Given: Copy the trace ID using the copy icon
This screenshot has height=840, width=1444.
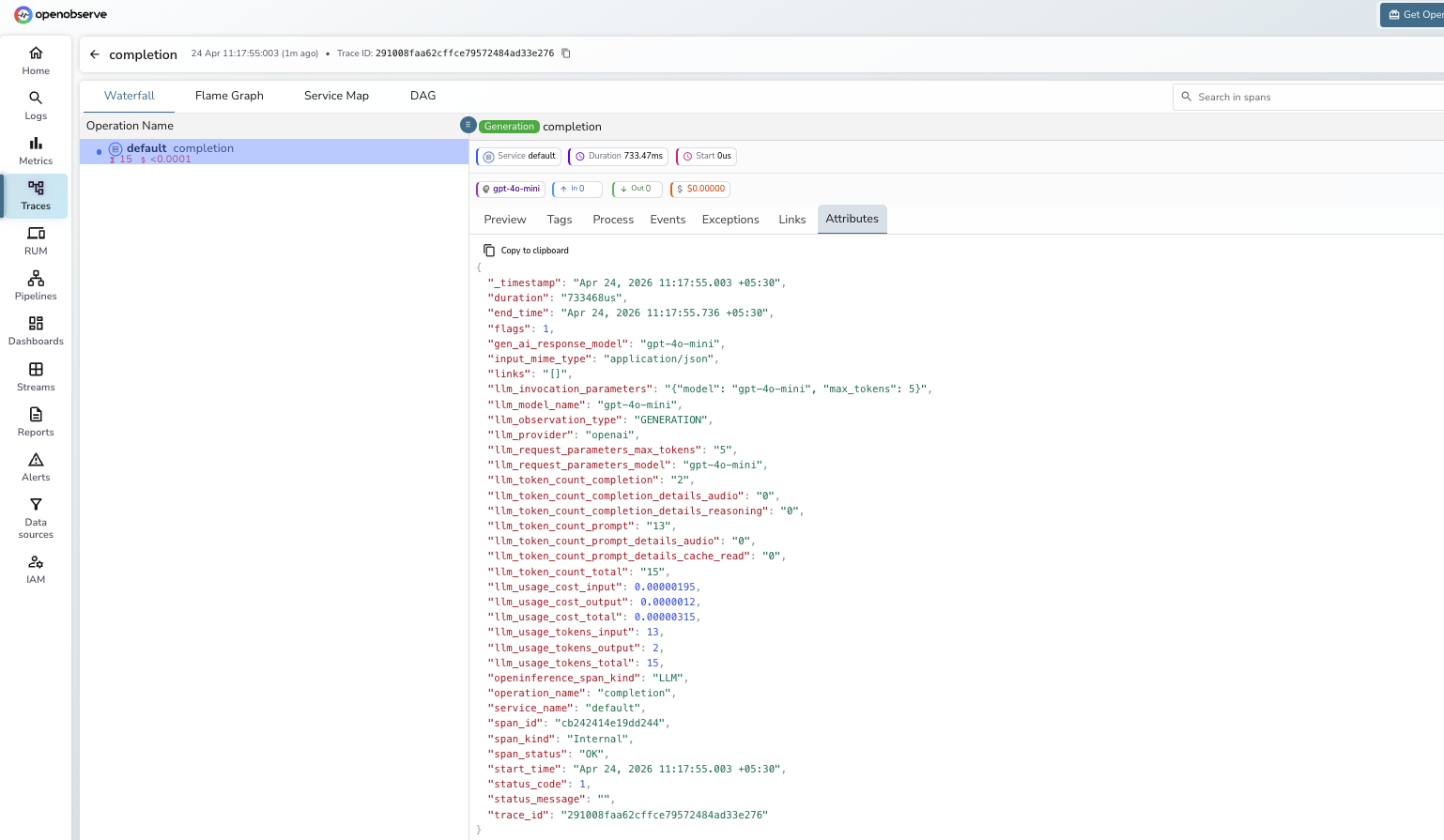Looking at the screenshot, I should 565,53.
